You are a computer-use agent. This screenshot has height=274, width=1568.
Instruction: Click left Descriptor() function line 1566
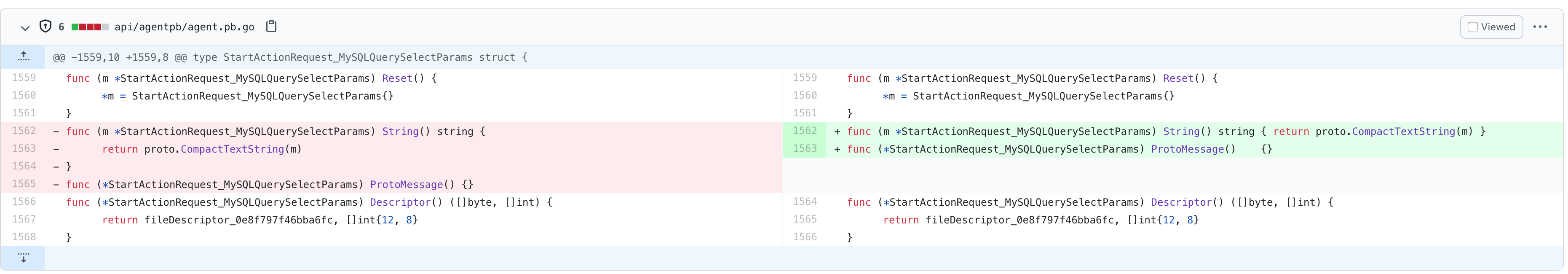coord(309,202)
